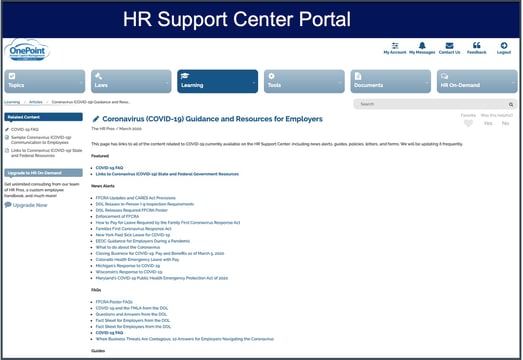Click the Upgrade to HR On-Demand panel header
The width and height of the screenshot is (523, 360).
43,173
